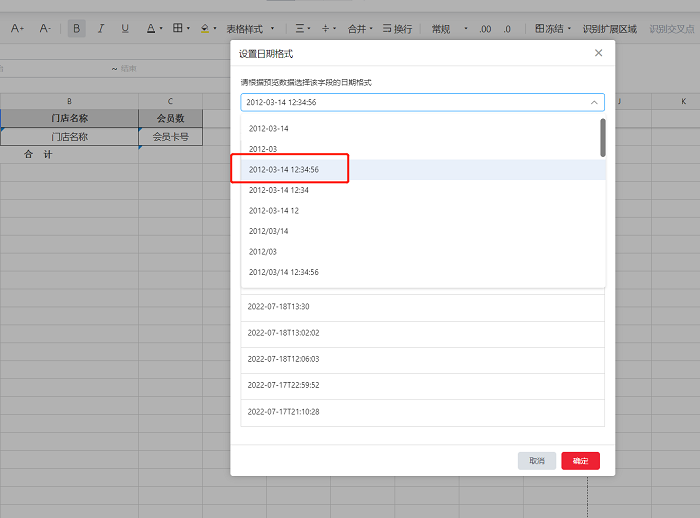
Task: Increase font size with A+ icon
Action: 17,29
